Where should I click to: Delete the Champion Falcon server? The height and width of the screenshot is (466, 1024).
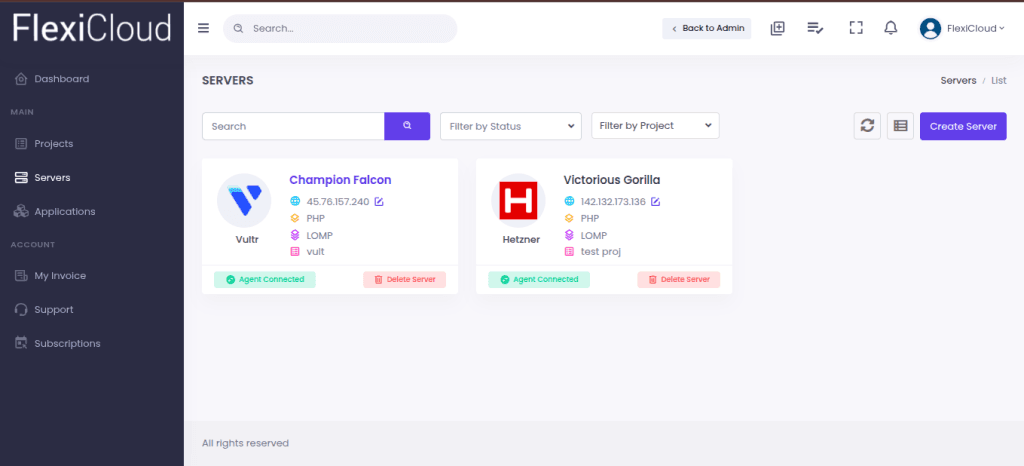pos(404,280)
